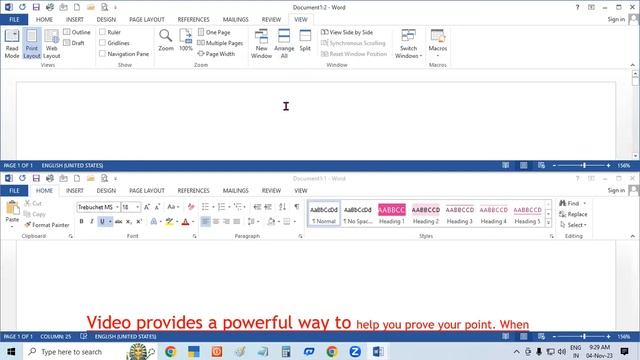The height and width of the screenshot is (360, 640).
Task: Open font color dropdown arrow
Action: (193, 222)
